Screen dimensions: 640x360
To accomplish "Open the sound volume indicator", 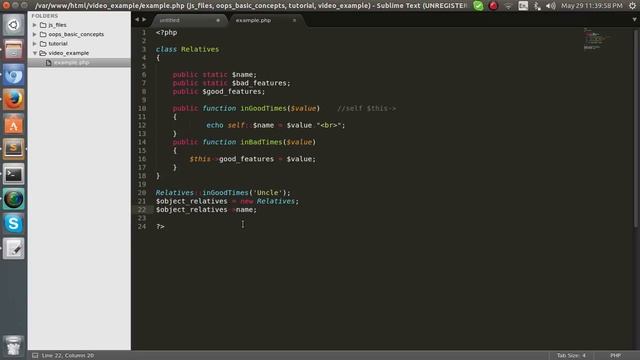I will [x=551, y=6].
